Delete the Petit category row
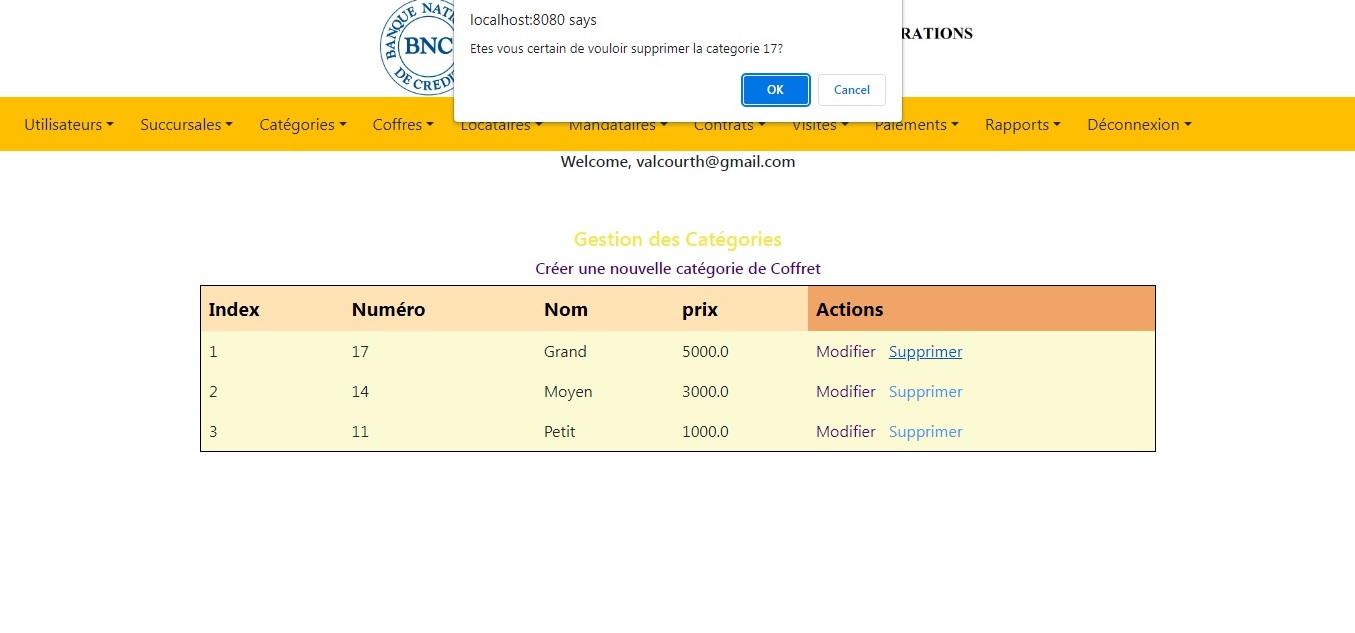1355x633 pixels. coord(925,432)
